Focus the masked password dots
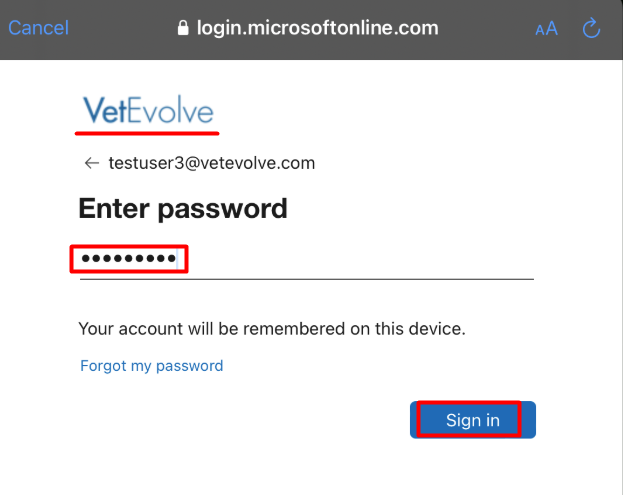The width and height of the screenshot is (623, 495). (128, 259)
